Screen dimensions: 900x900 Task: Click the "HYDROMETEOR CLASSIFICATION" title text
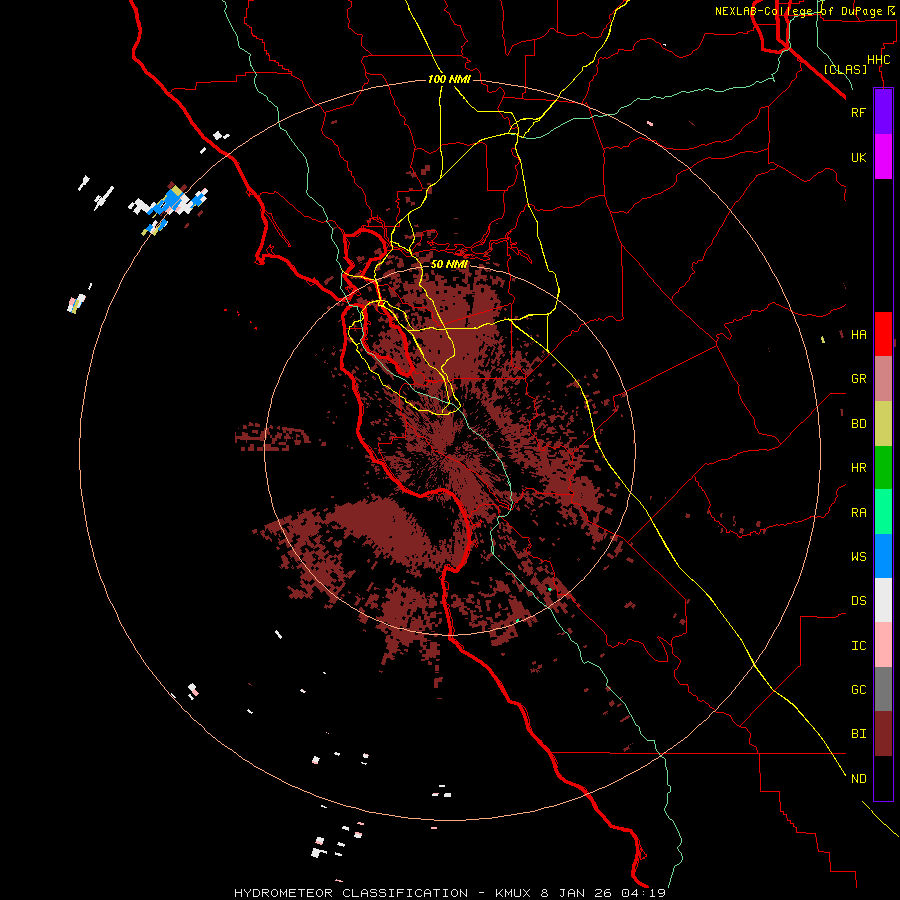coord(351,893)
